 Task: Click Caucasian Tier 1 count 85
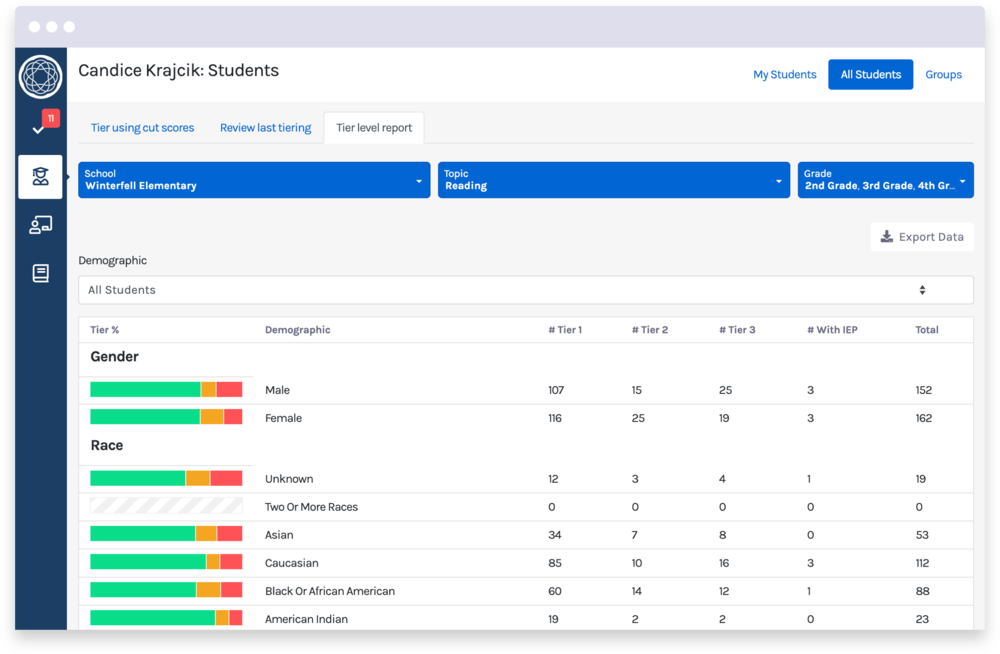click(555, 563)
